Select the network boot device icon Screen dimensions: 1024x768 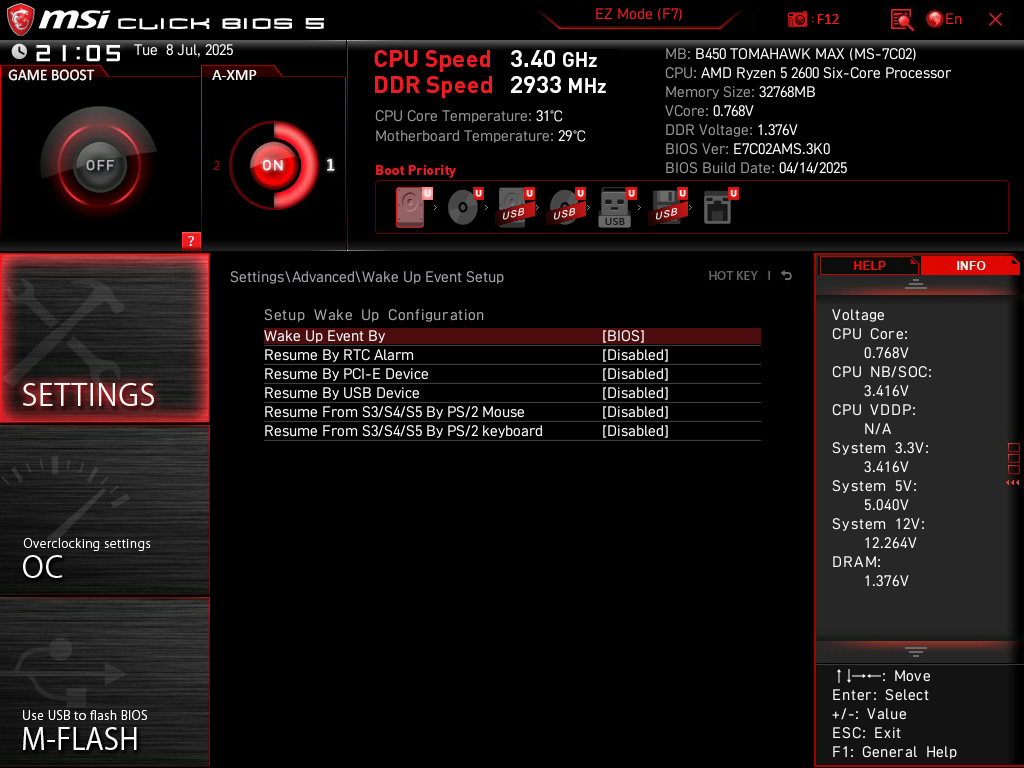(x=720, y=207)
